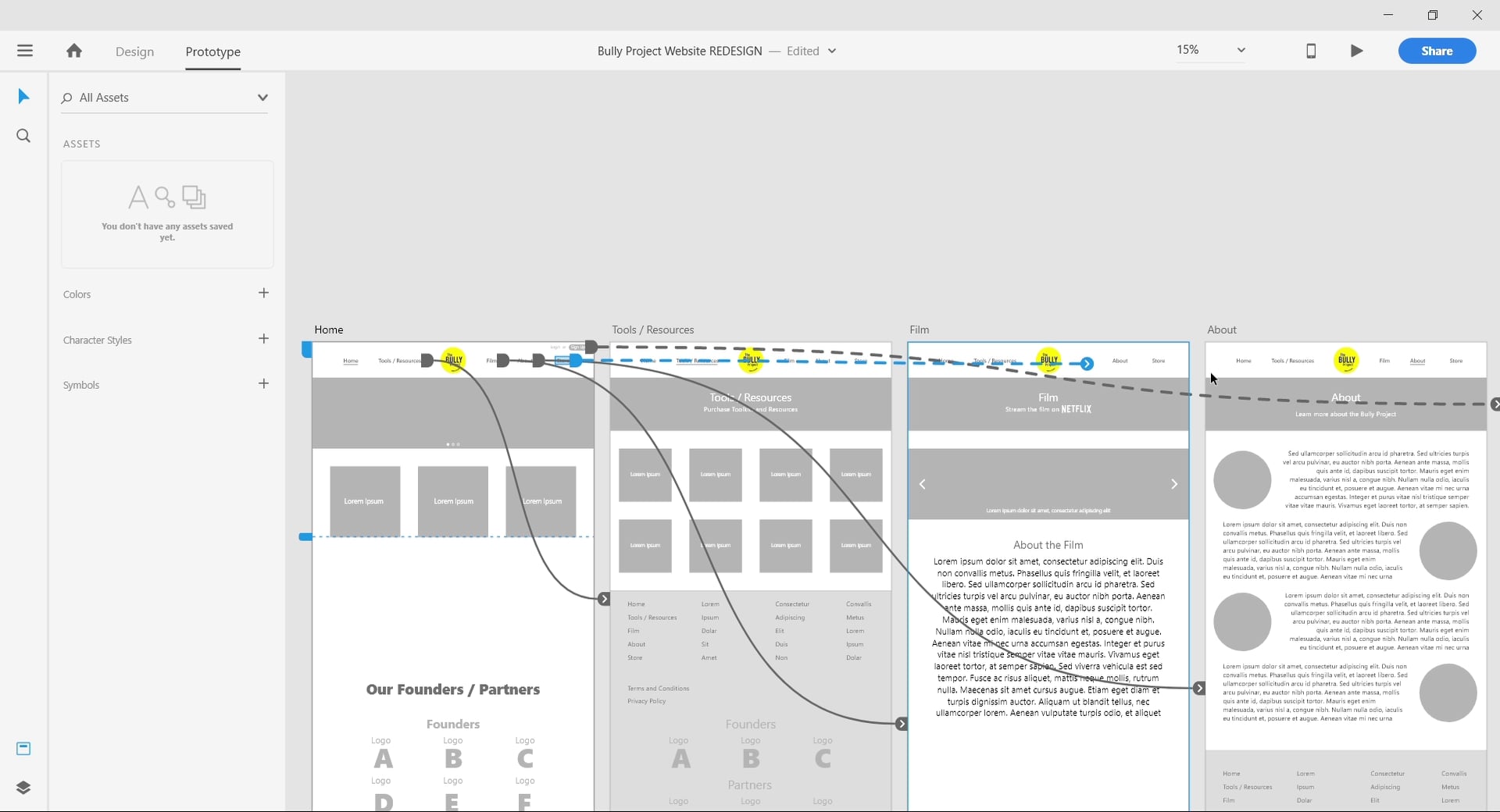Open the Assets panel icon

[x=23, y=749]
